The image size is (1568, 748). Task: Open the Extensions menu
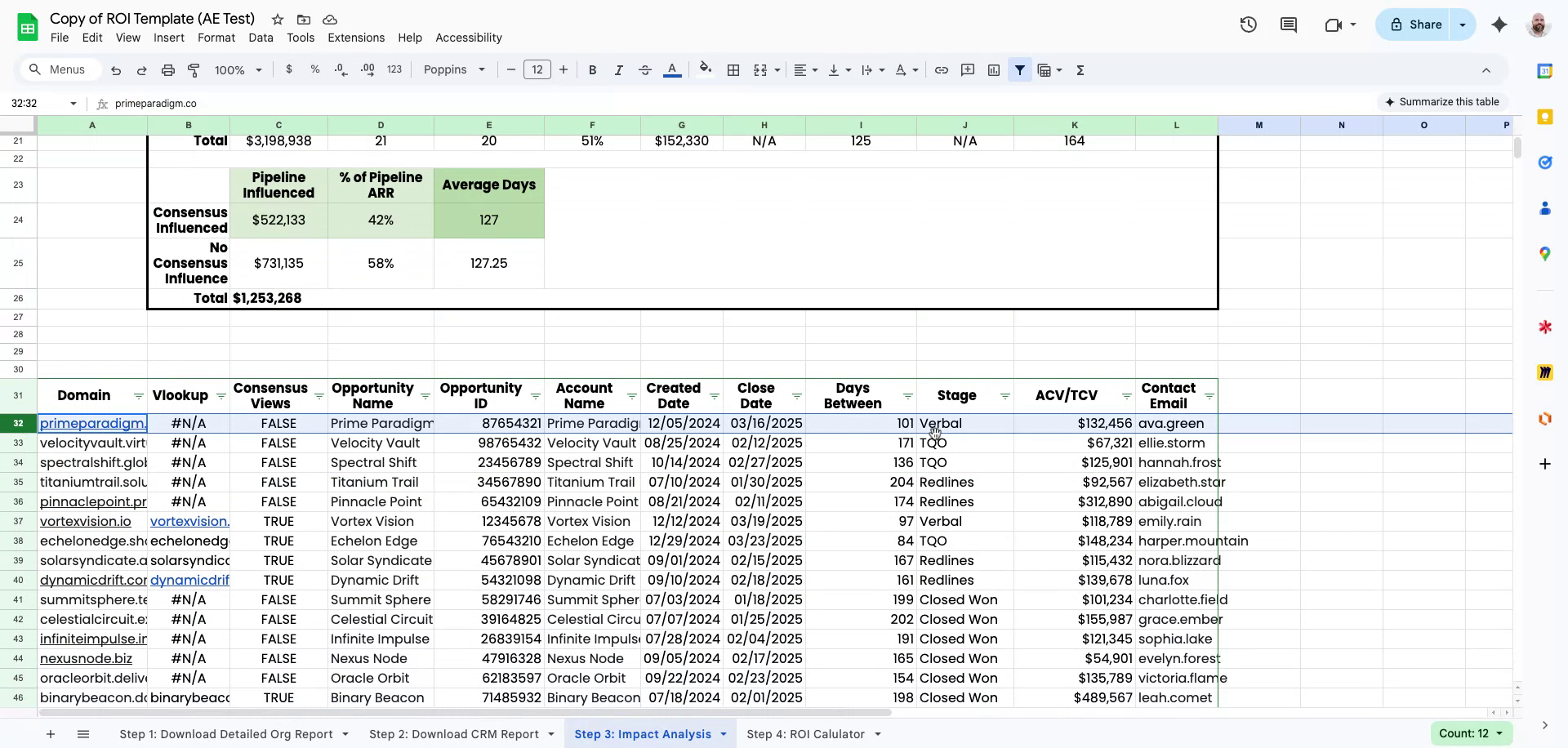click(x=355, y=38)
